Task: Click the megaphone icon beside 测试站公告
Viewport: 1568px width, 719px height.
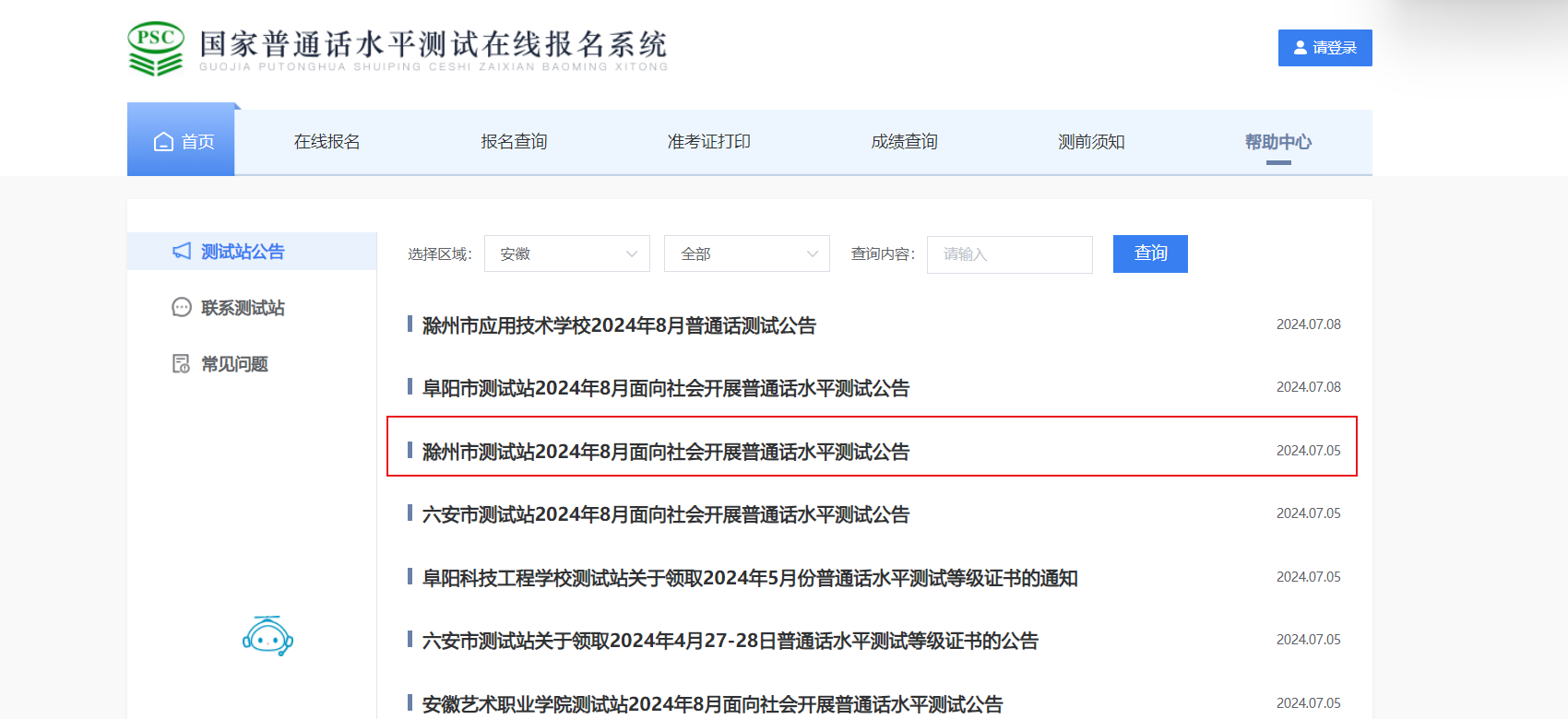Action: 182,252
